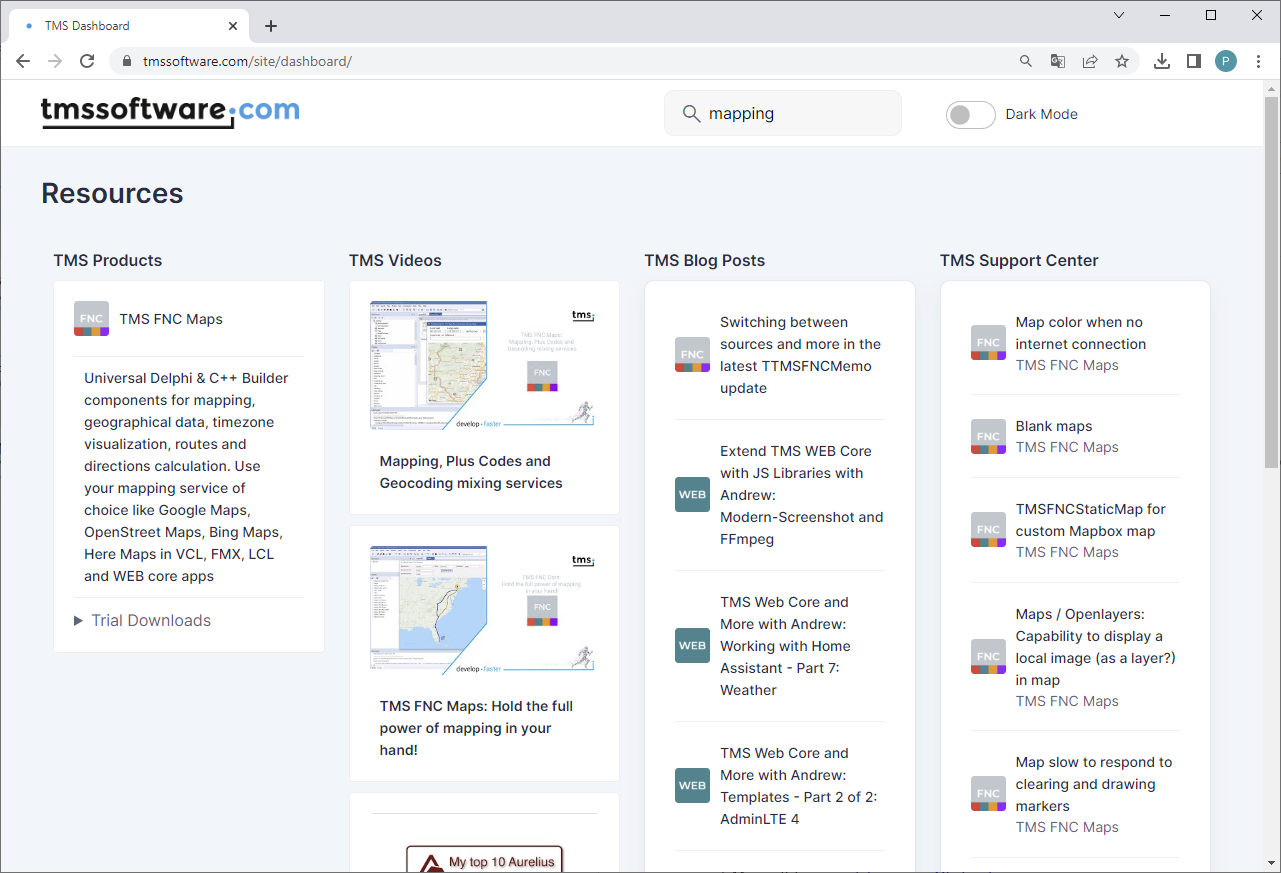The width and height of the screenshot is (1281, 873).
Task: Toggle the browser side panel icon
Action: (1193, 61)
